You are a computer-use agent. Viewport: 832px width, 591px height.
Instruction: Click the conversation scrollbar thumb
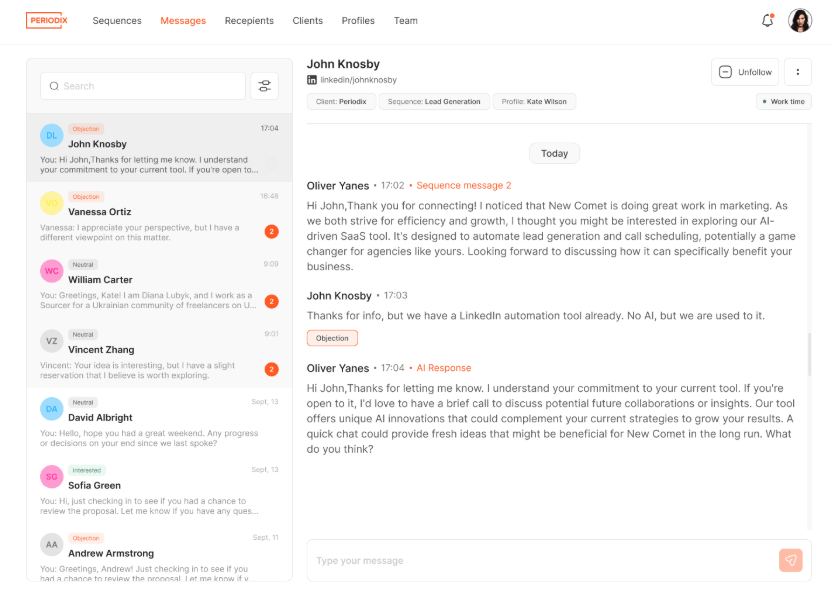pyautogui.click(x=809, y=354)
